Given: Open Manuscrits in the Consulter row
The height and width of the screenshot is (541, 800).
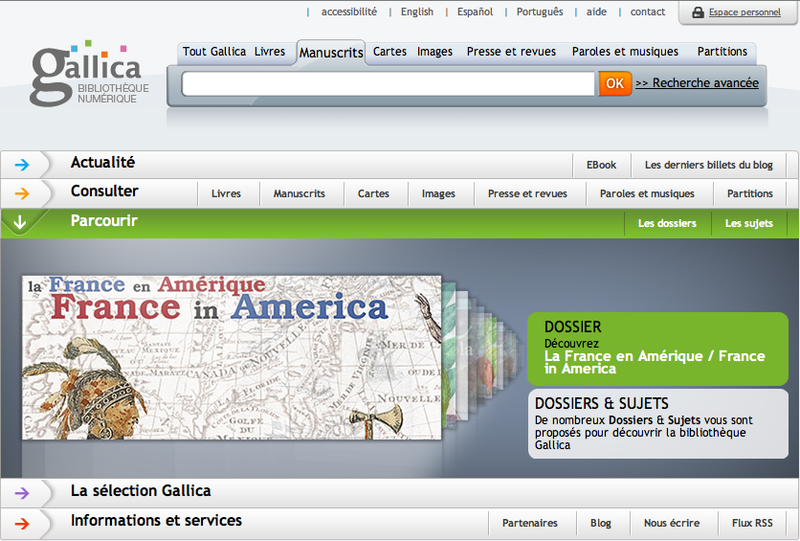Looking at the screenshot, I should pyautogui.click(x=299, y=193).
